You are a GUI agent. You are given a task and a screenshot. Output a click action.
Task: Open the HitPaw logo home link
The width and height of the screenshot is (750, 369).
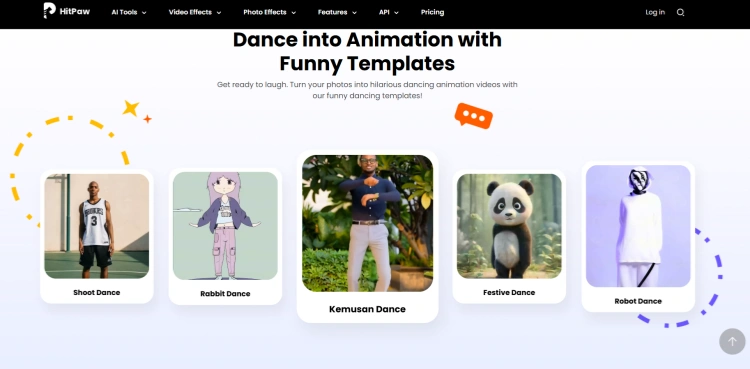tap(66, 11)
